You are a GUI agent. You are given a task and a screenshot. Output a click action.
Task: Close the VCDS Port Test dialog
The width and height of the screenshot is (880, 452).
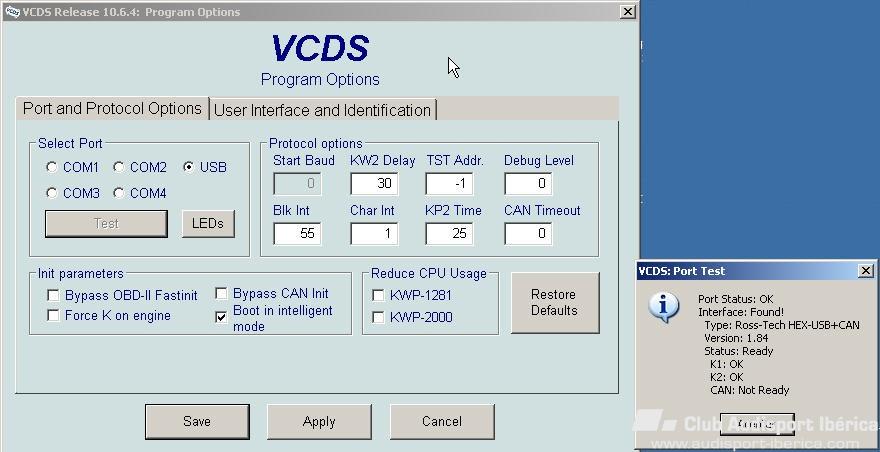(865, 271)
